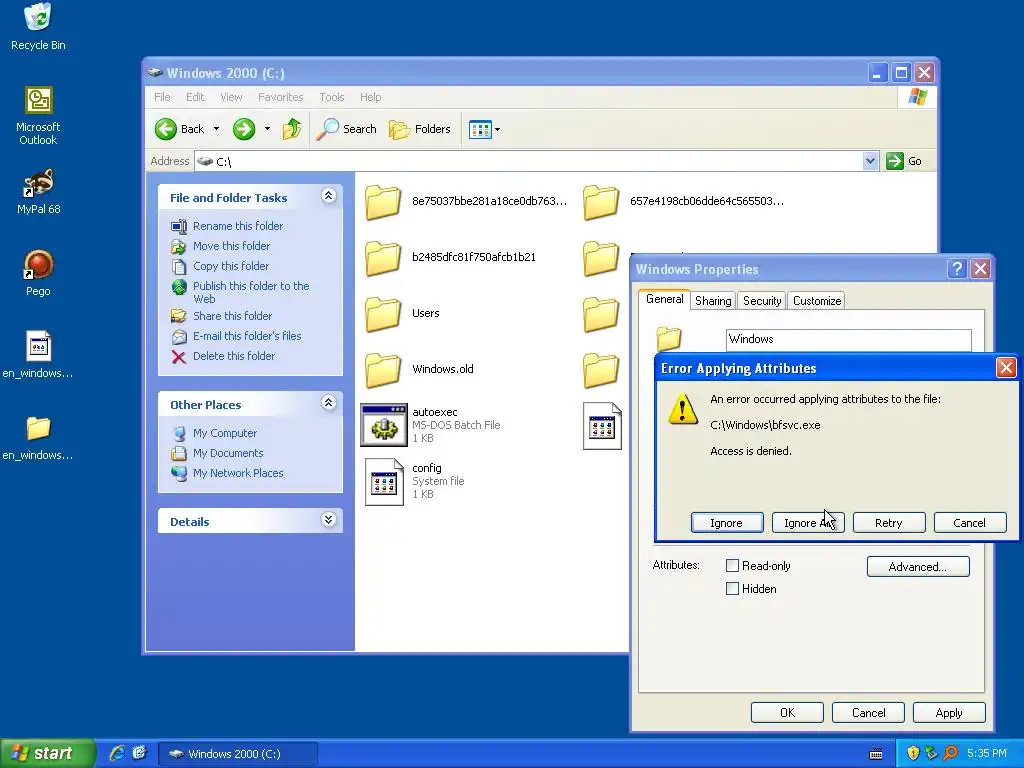Viewport: 1024px width, 768px height.
Task: Click the Go arrow next to address bar
Action: pos(895,161)
